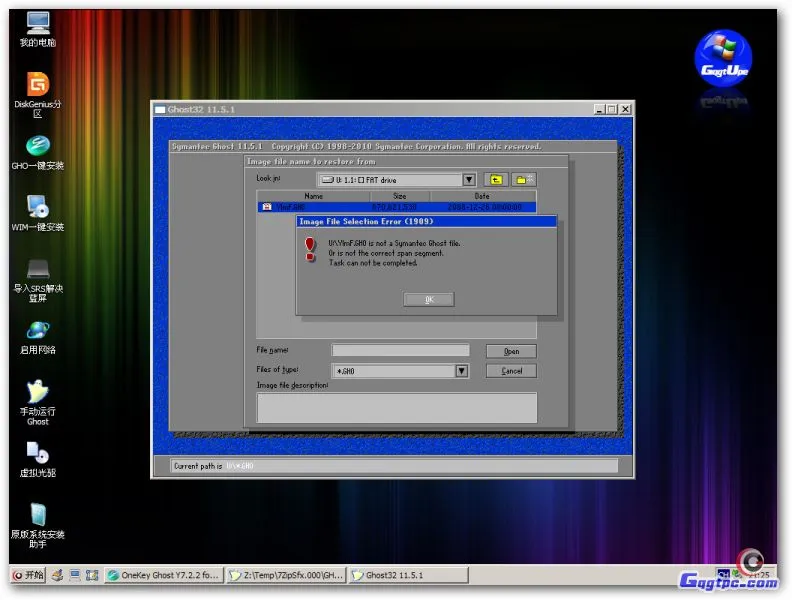792x600 pixels.
Task: Click the Current path status bar text
Action: [x=214, y=466]
